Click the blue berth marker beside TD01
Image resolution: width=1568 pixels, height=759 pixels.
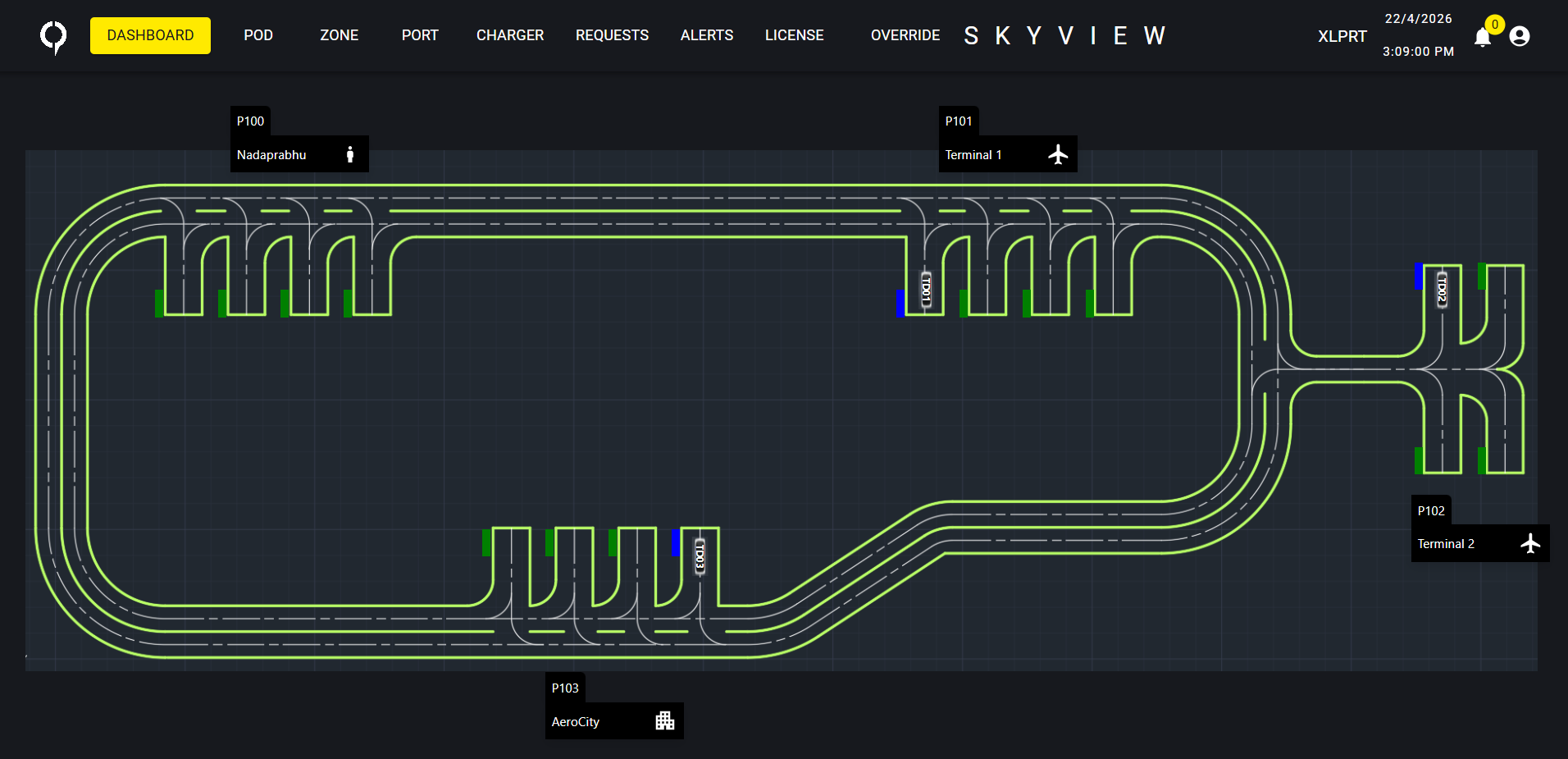[900, 303]
